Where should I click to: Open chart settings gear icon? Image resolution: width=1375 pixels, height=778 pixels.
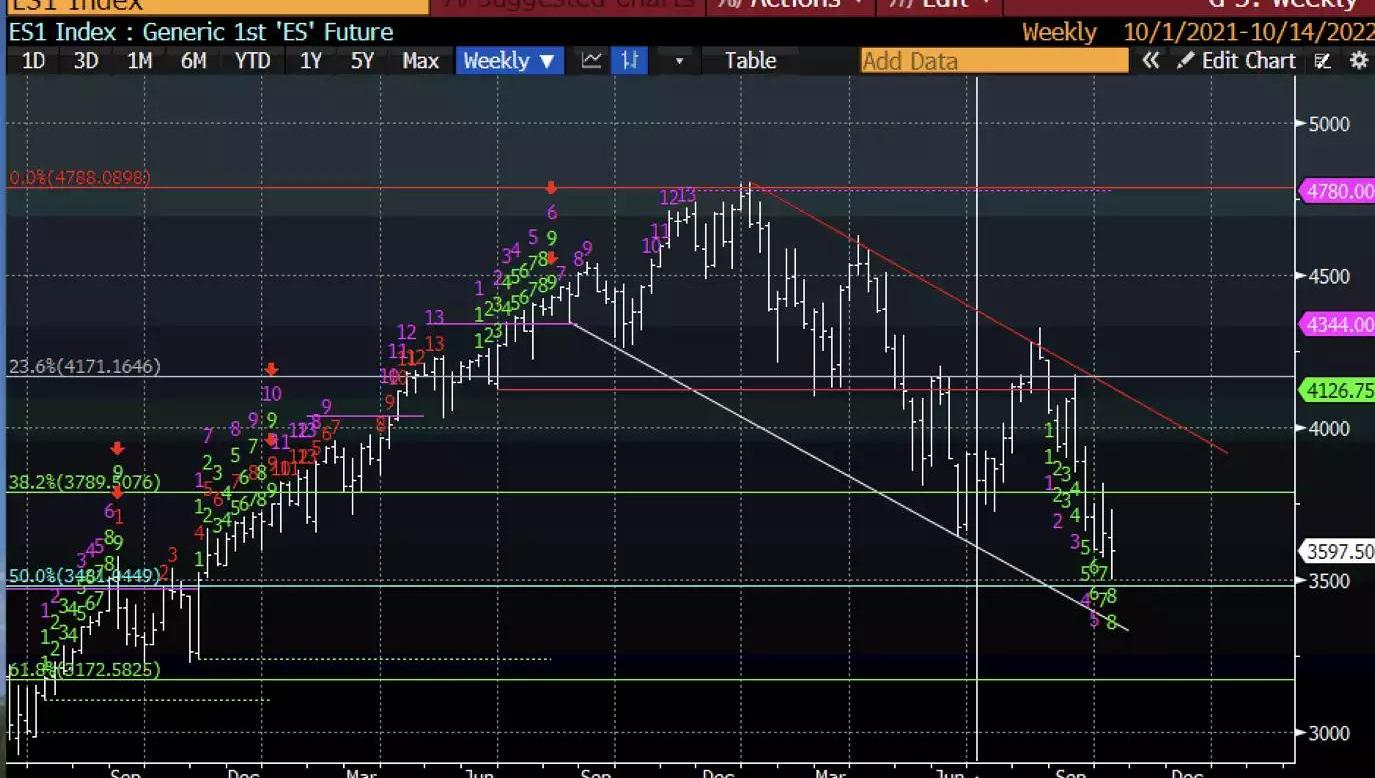coord(1358,61)
